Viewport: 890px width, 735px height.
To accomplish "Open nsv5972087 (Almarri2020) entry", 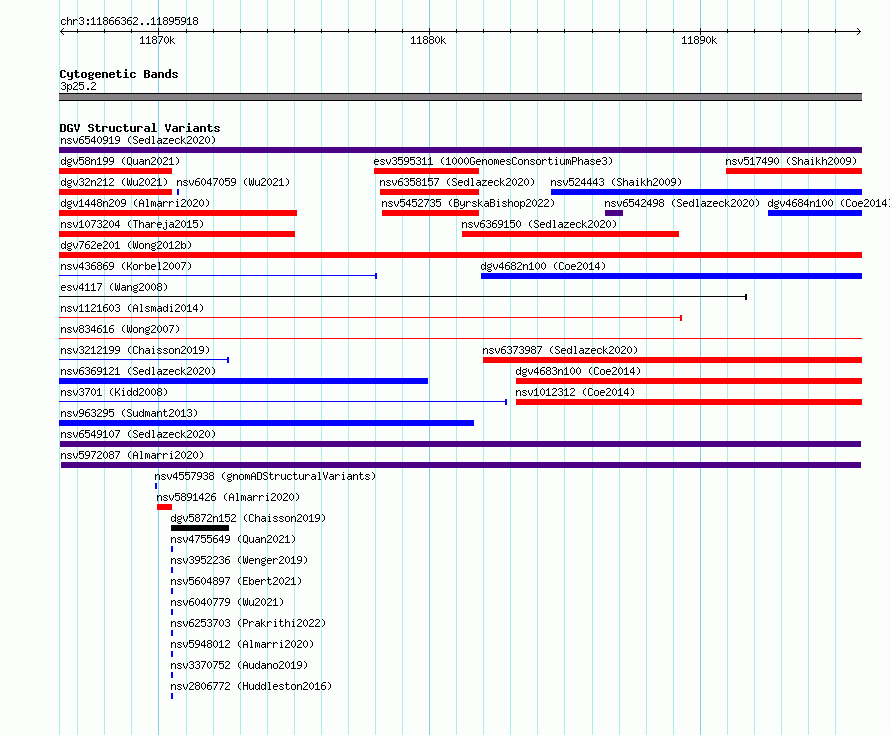I will click(132, 455).
